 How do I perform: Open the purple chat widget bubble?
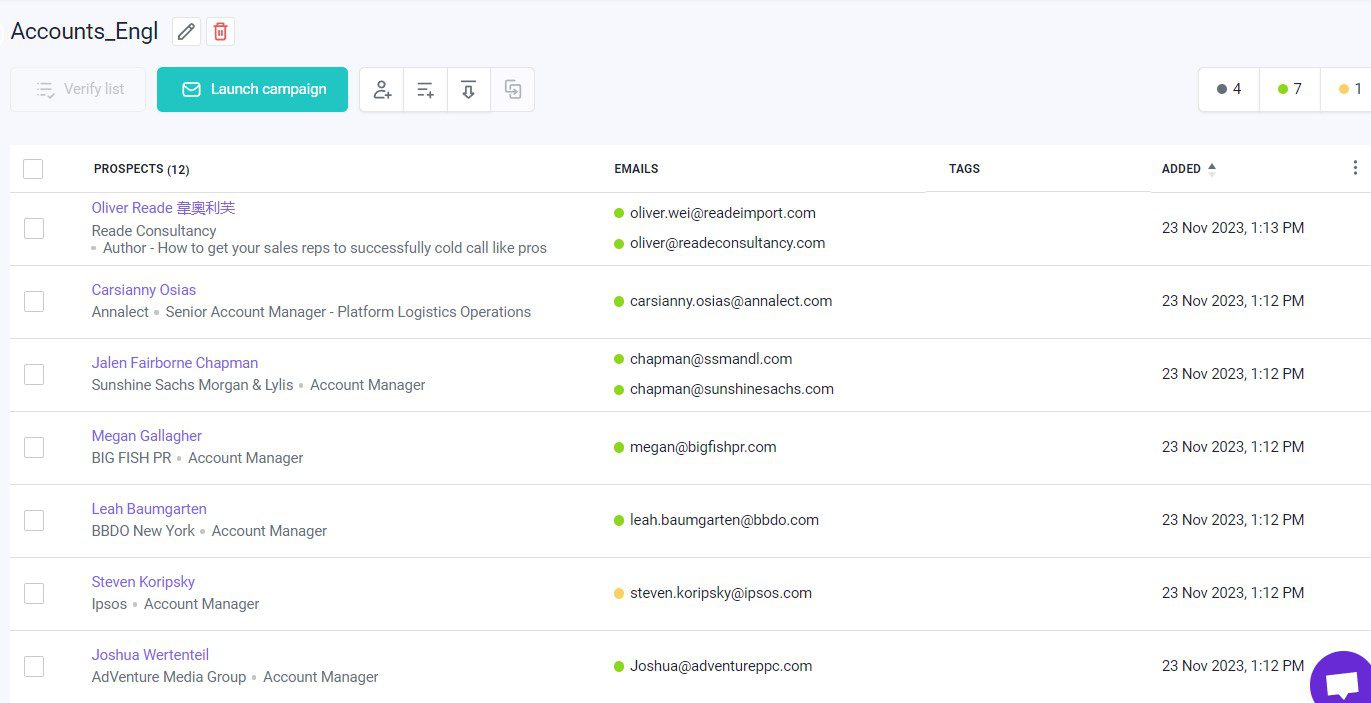pos(1340,682)
